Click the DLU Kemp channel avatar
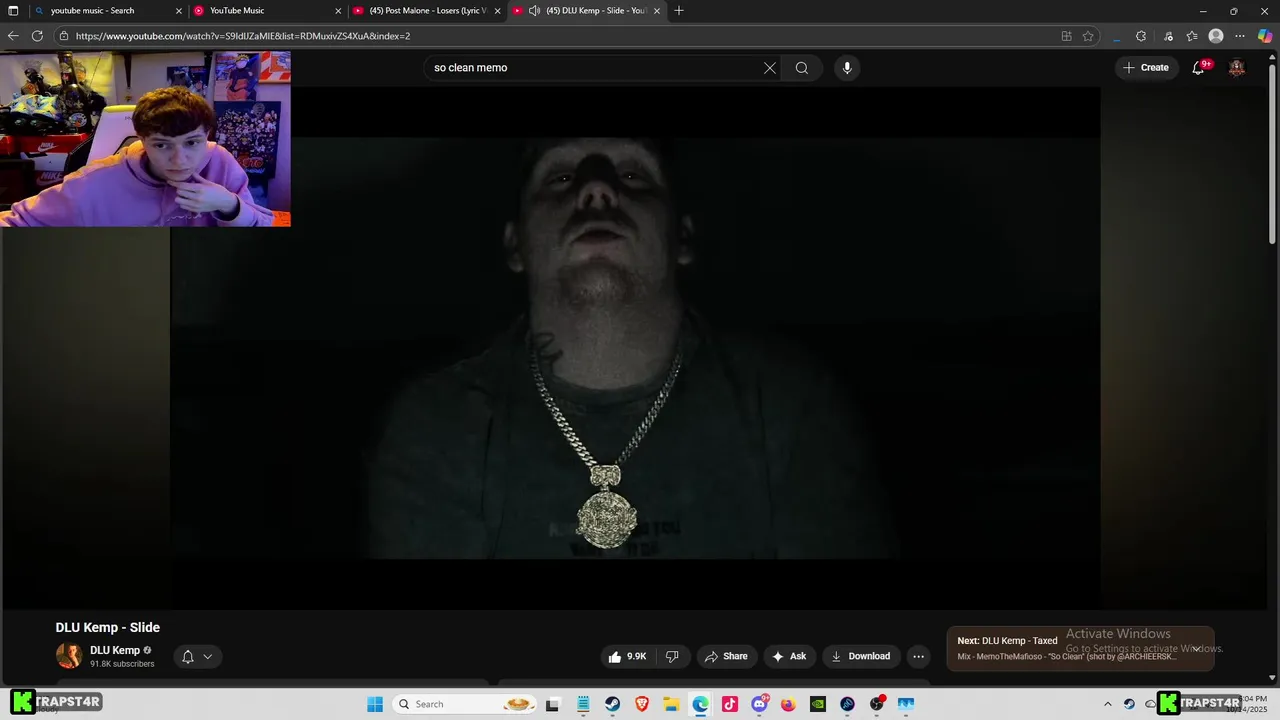The height and width of the screenshot is (720, 1280). 69,656
